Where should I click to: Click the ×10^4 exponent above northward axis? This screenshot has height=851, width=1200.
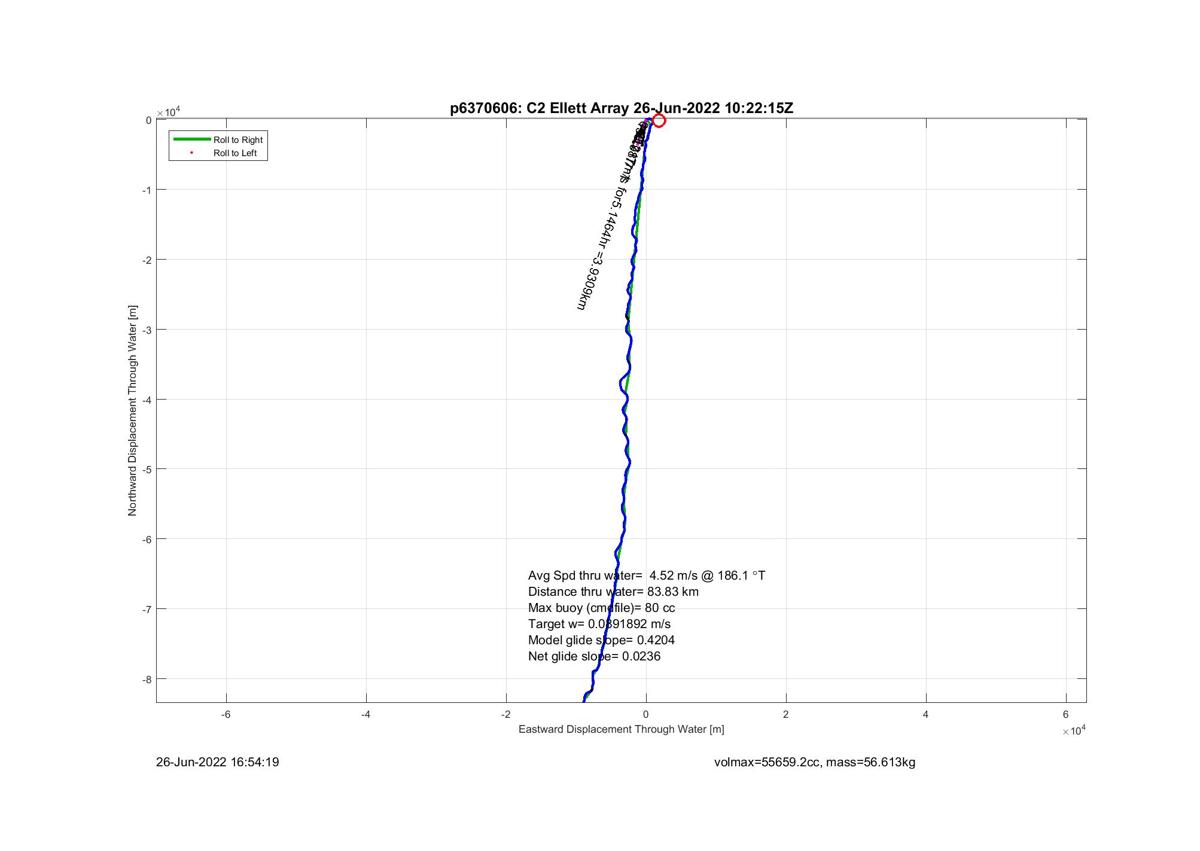coord(168,112)
